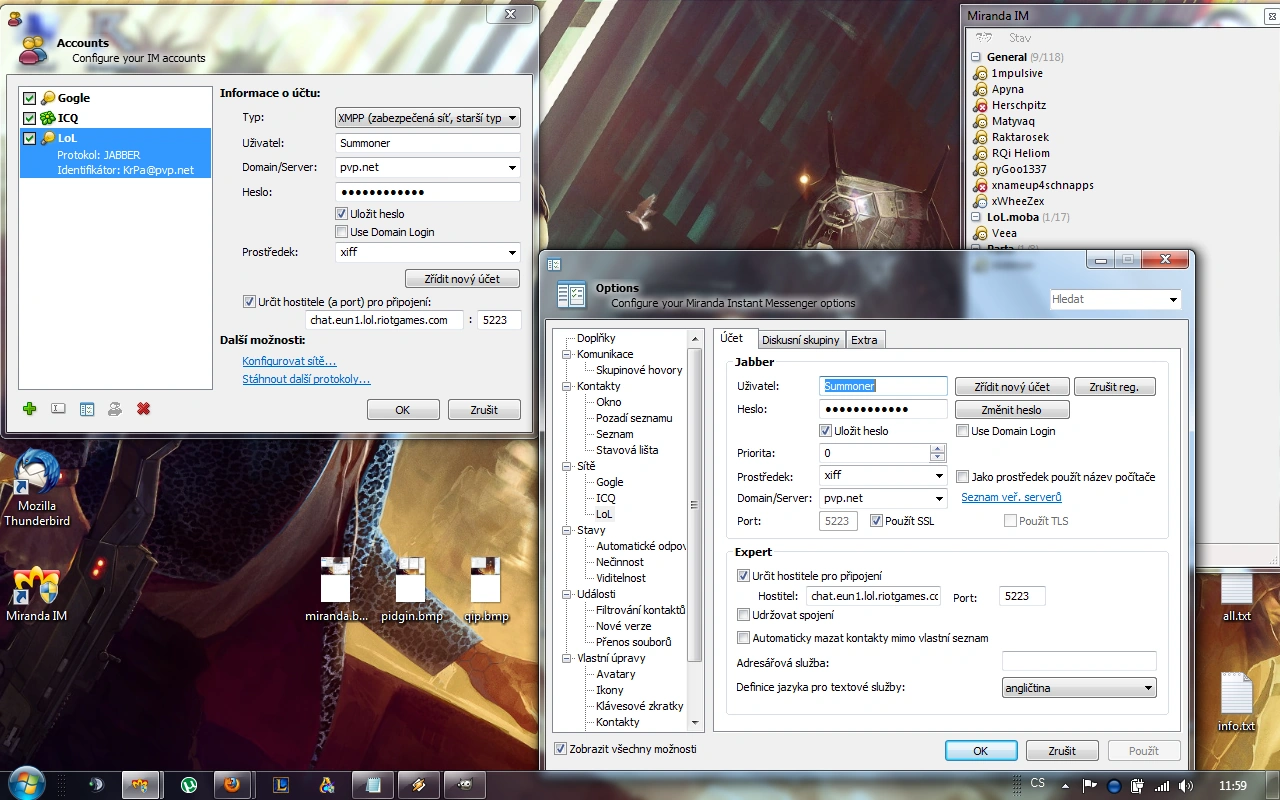Open the Miranda IM main menu icon beside Stav
Viewport: 1280px width, 800px height.
click(984, 38)
